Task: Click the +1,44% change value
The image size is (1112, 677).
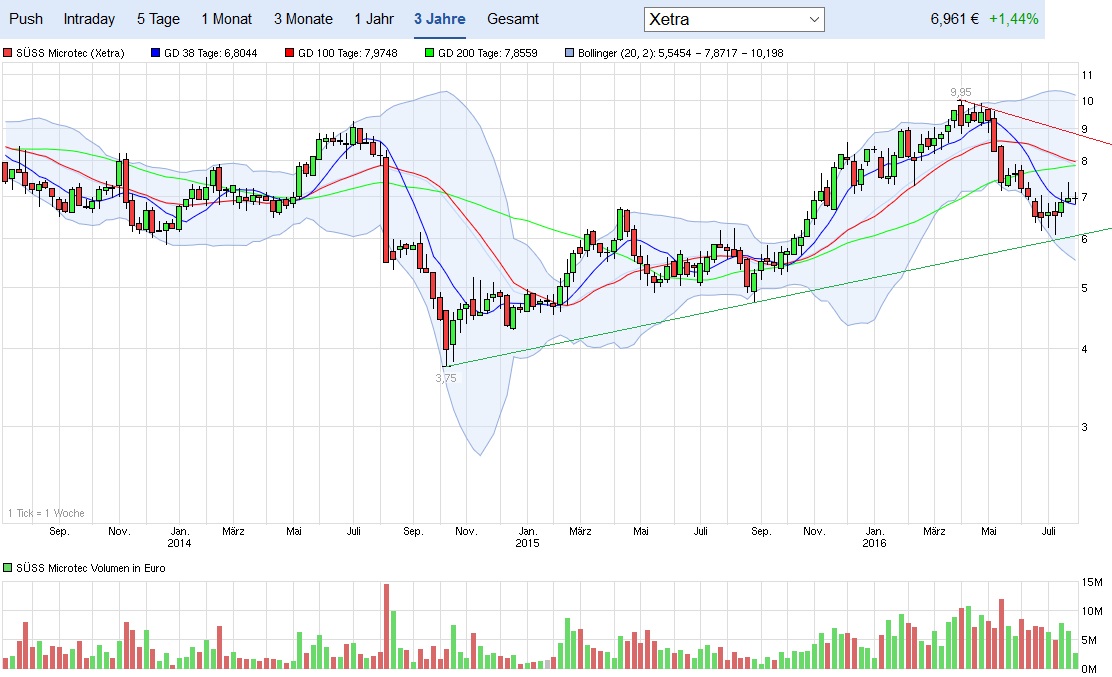Action: pos(1013,19)
